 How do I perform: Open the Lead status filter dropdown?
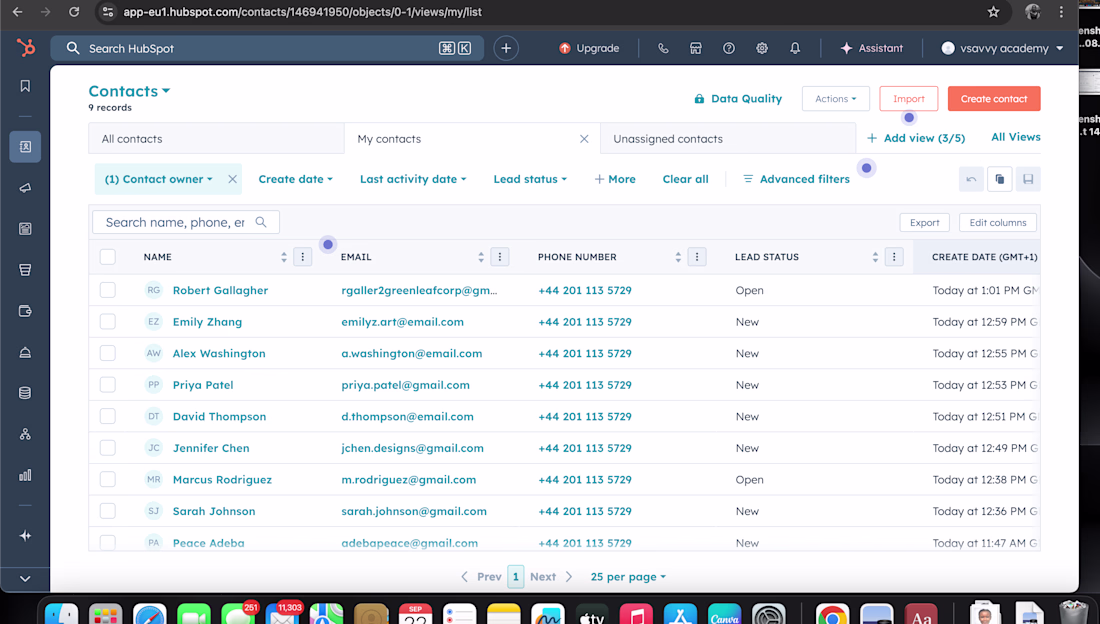(530, 179)
